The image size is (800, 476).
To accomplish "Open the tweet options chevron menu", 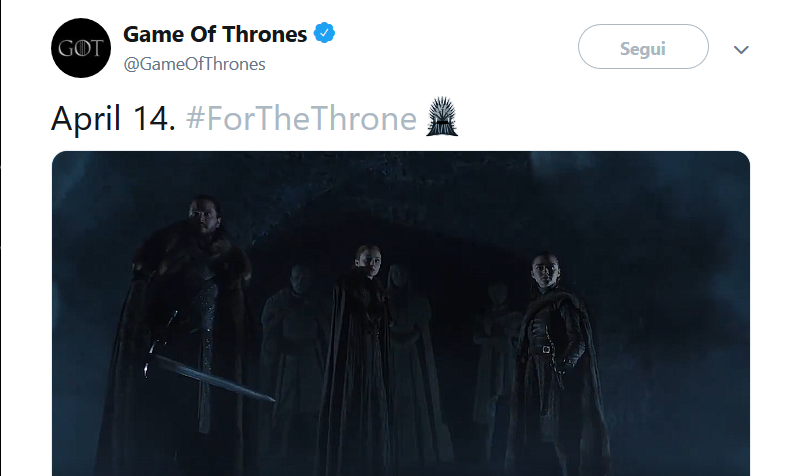I will 741,49.
